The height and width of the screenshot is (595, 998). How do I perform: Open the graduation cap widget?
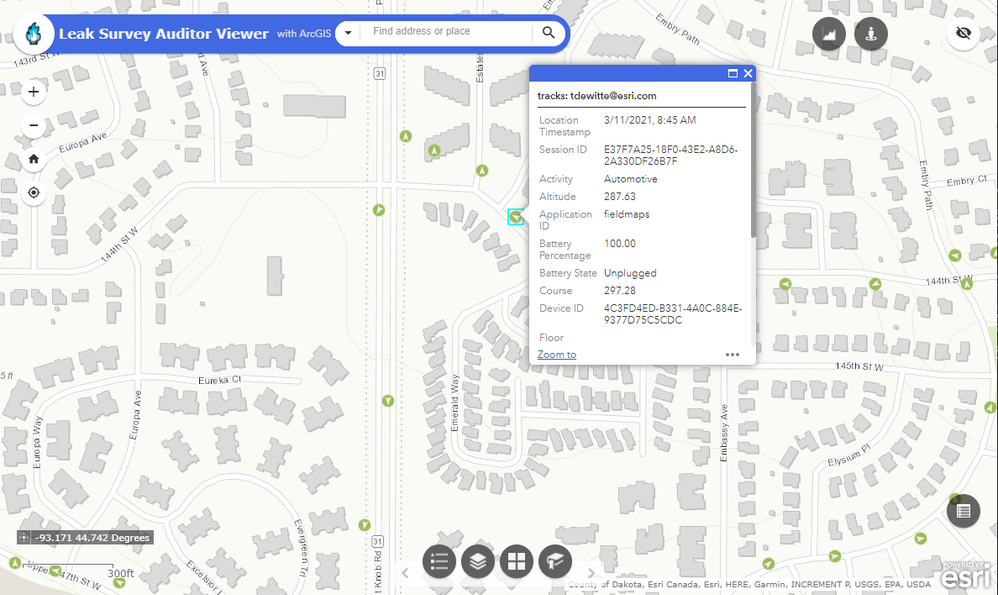pos(555,561)
